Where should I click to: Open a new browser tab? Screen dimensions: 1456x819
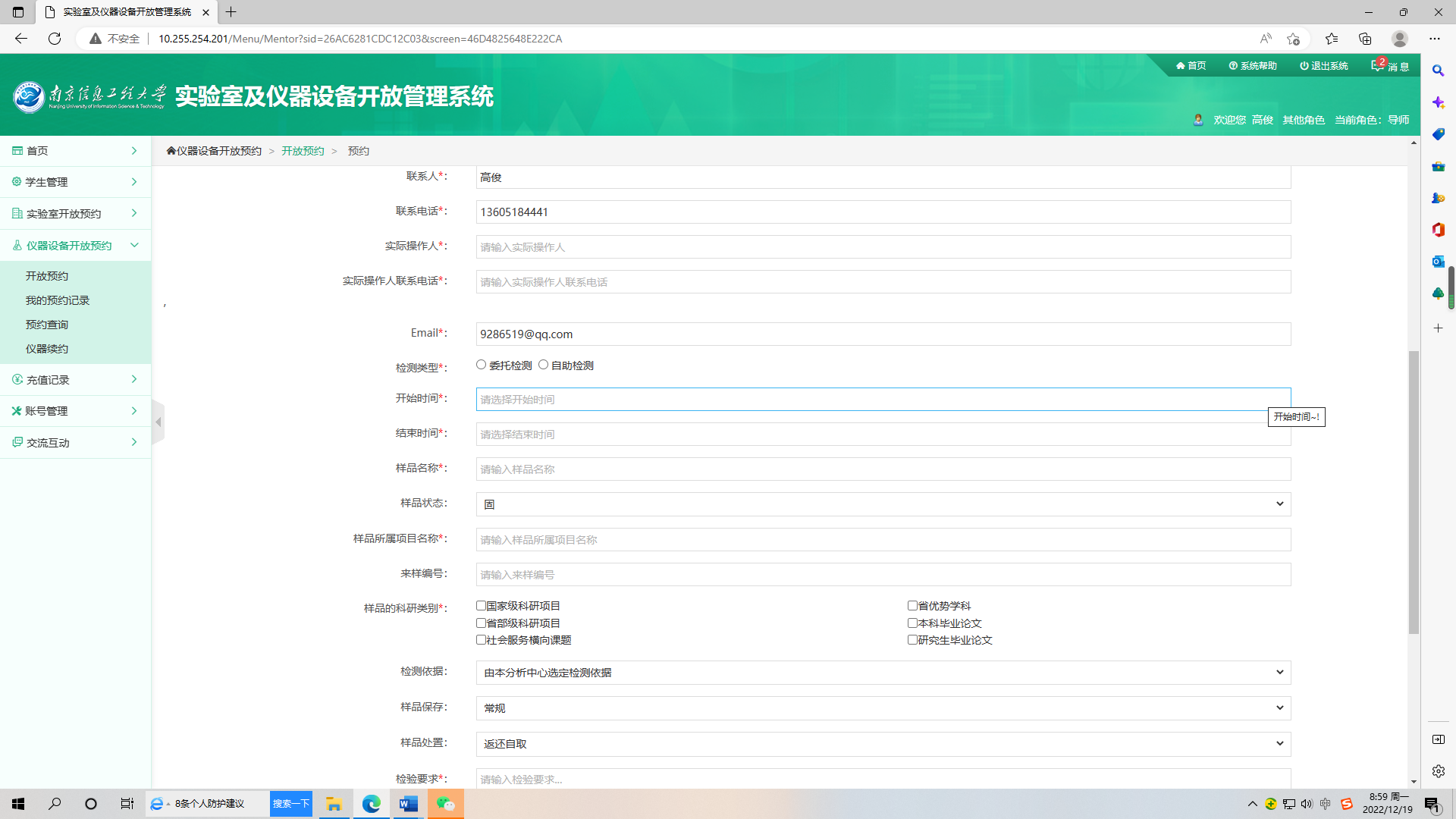click(x=231, y=12)
